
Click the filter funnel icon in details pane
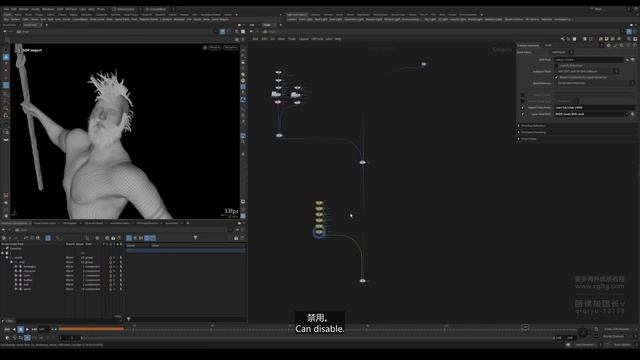(195, 238)
